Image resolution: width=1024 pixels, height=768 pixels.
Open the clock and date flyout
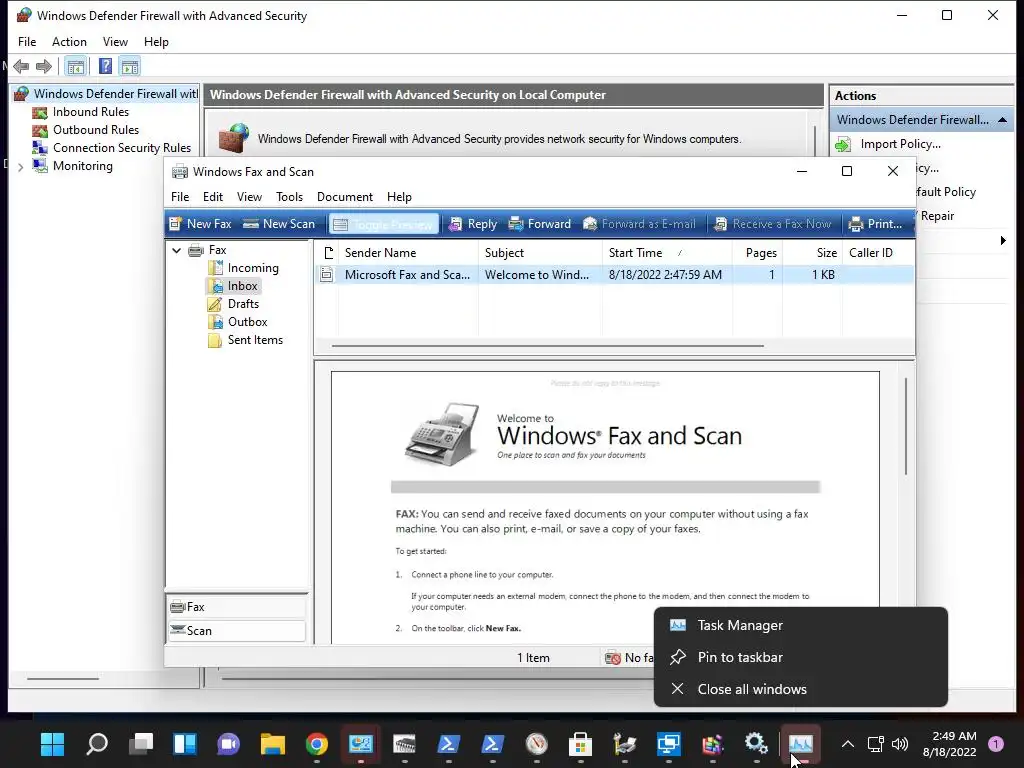(x=950, y=744)
